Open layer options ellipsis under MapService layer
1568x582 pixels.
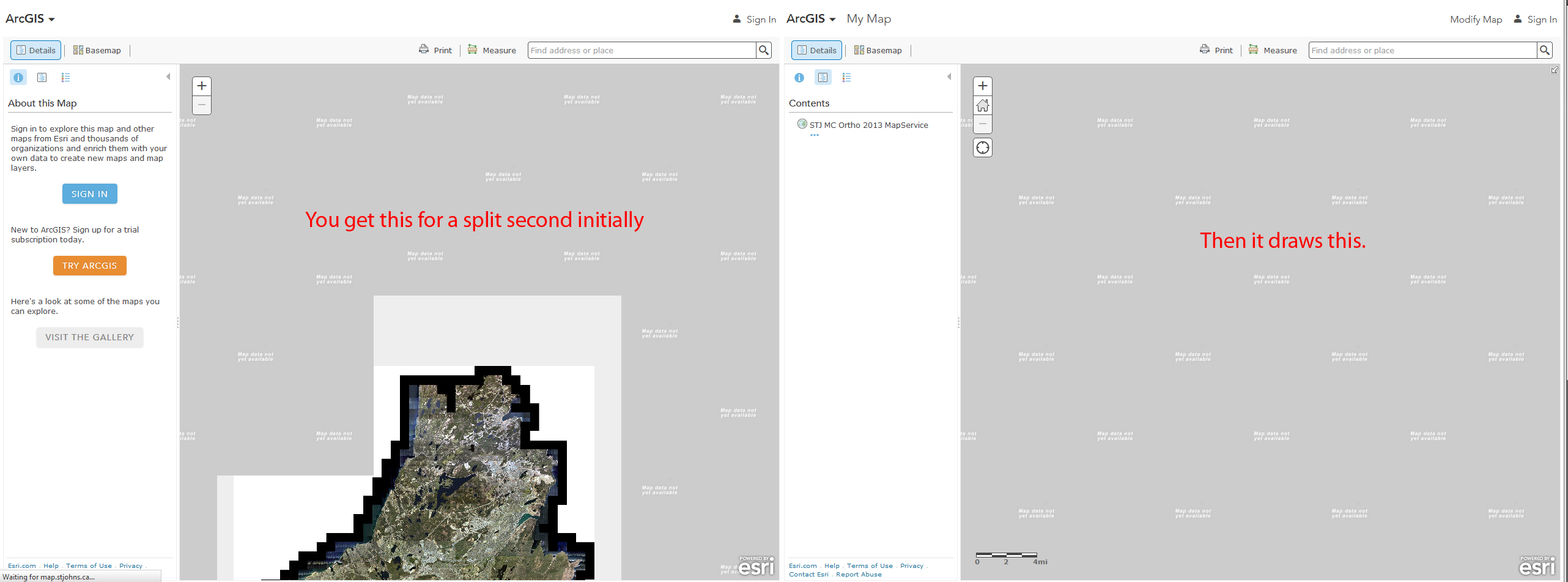click(x=815, y=135)
